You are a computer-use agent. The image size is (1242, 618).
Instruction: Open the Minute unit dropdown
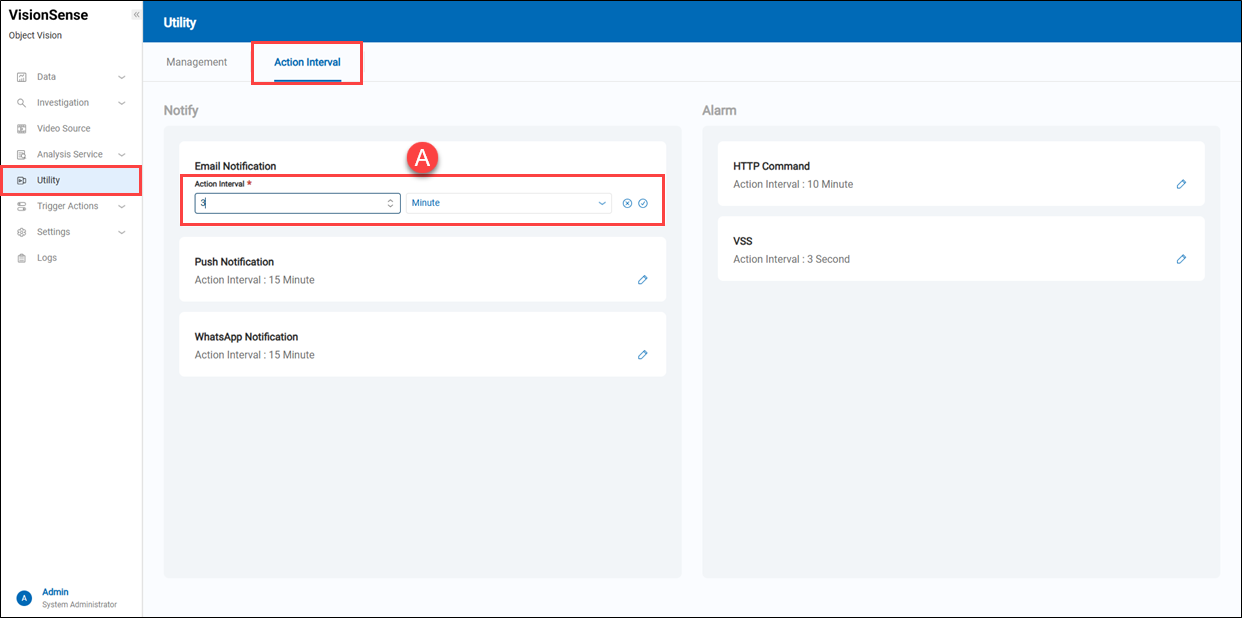click(508, 203)
